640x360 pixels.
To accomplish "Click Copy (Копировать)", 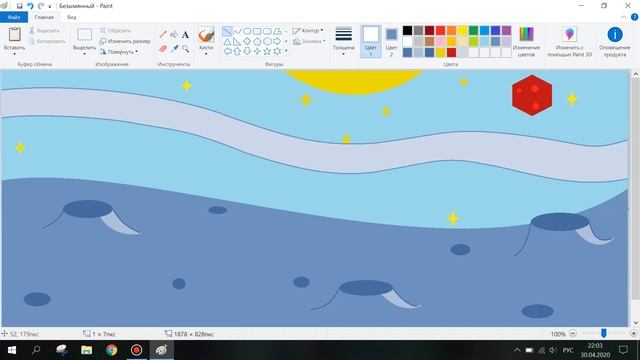I will tap(47, 41).
